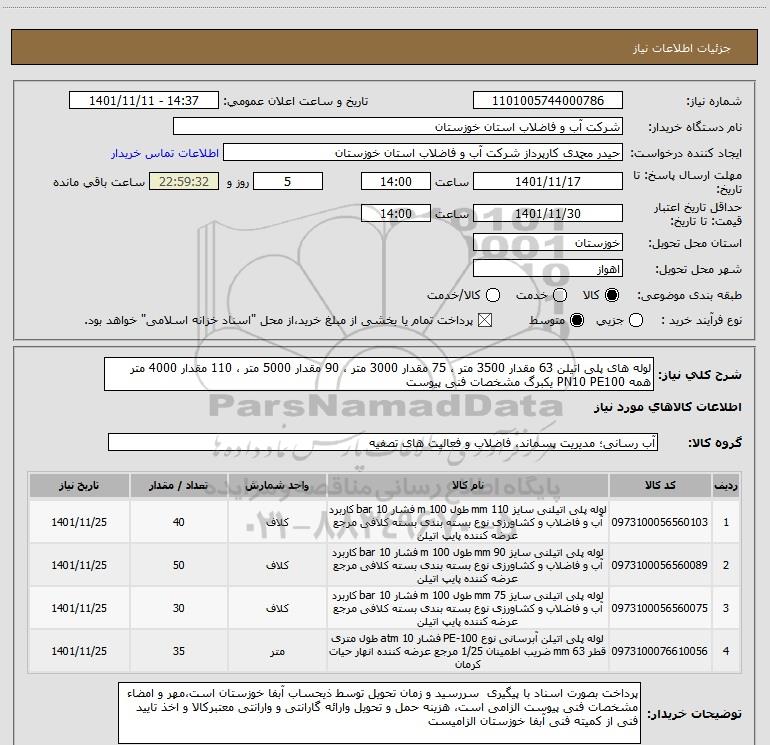The width and height of the screenshot is (770, 745).
Task: Click the general need description text box
Action: [x=379, y=374]
